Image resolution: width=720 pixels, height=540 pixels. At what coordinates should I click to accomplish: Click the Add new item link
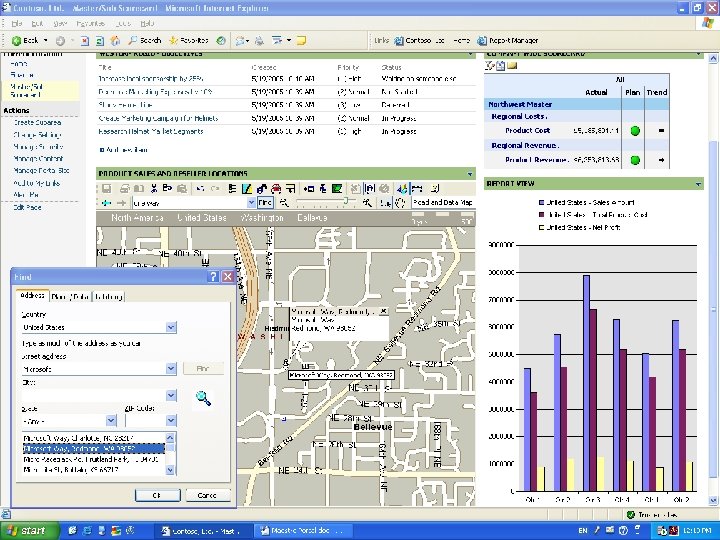[x=124, y=150]
